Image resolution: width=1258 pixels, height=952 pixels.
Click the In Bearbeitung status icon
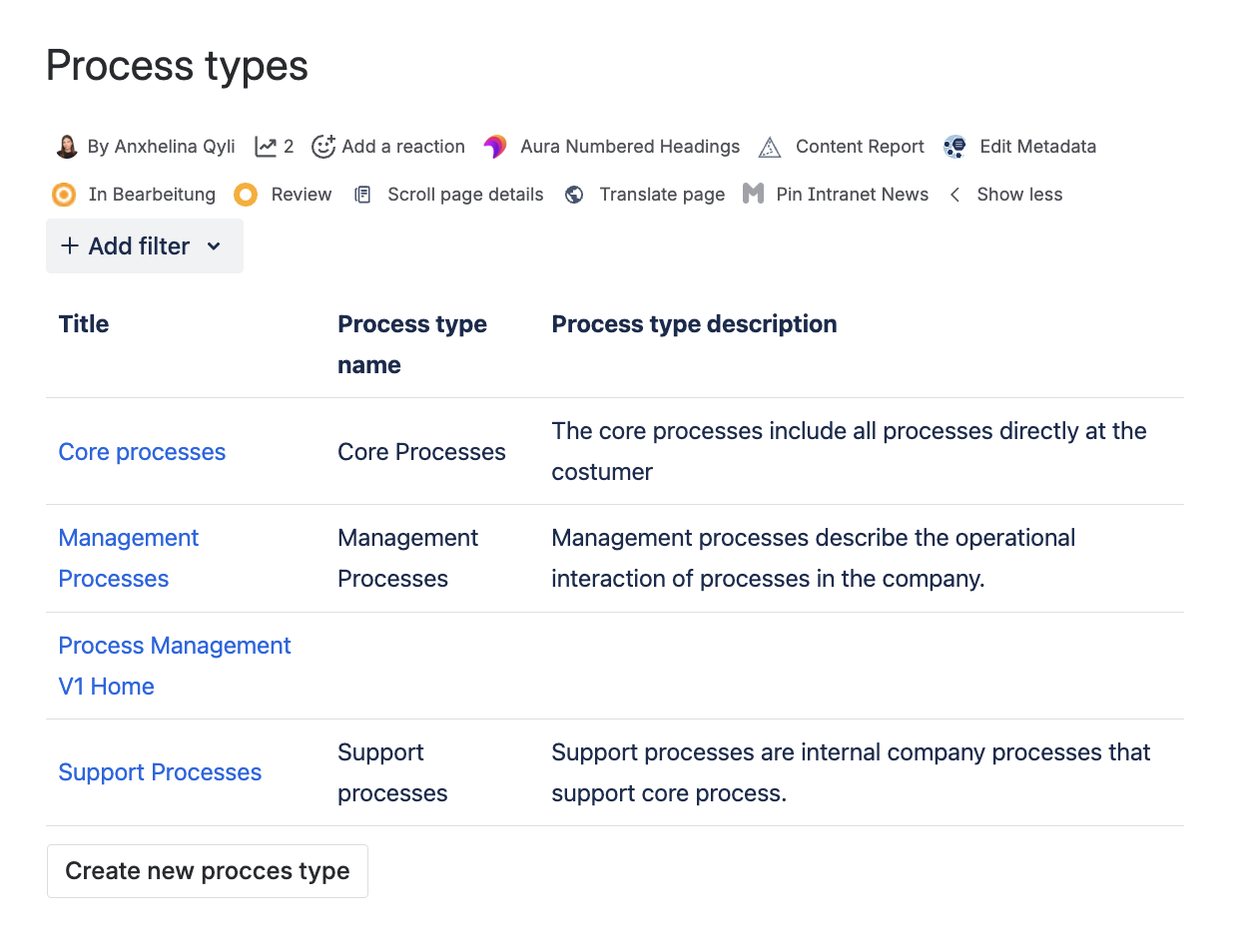tap(64, 195)
